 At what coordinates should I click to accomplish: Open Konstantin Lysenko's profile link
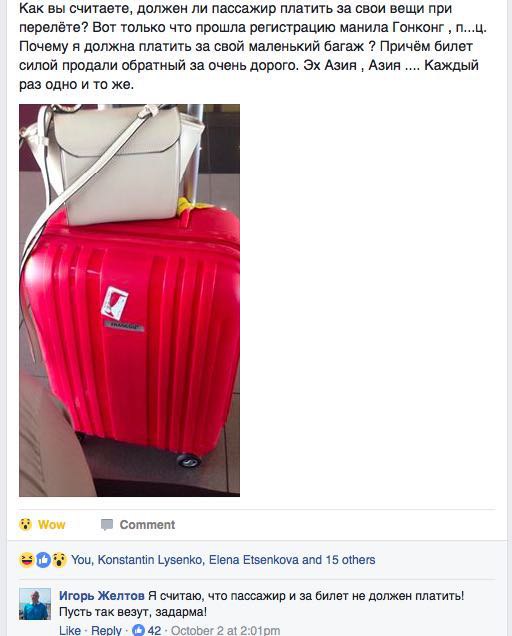(x=150, y=560)
